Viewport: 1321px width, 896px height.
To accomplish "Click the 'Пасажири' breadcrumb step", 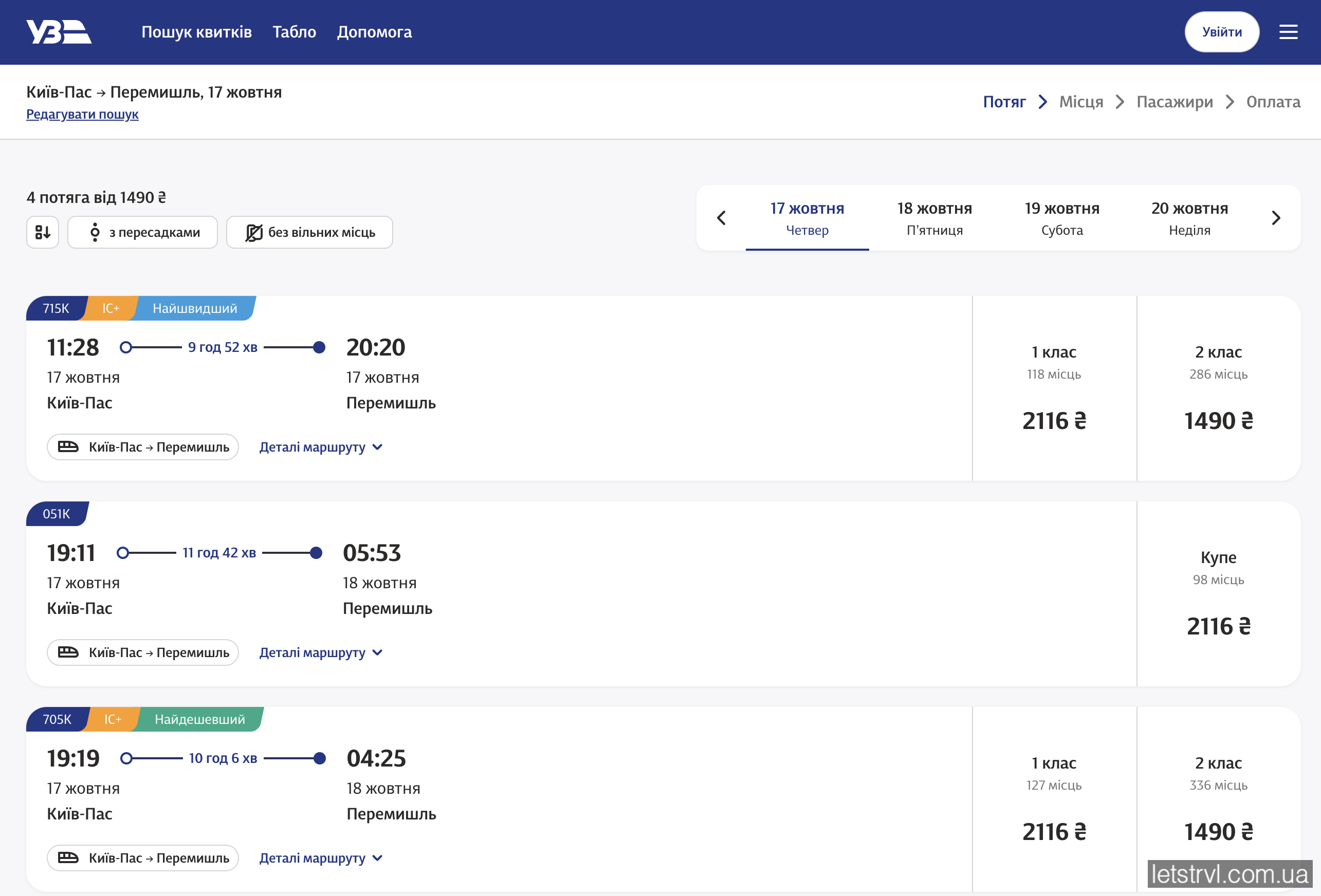I will (1175, 102).
